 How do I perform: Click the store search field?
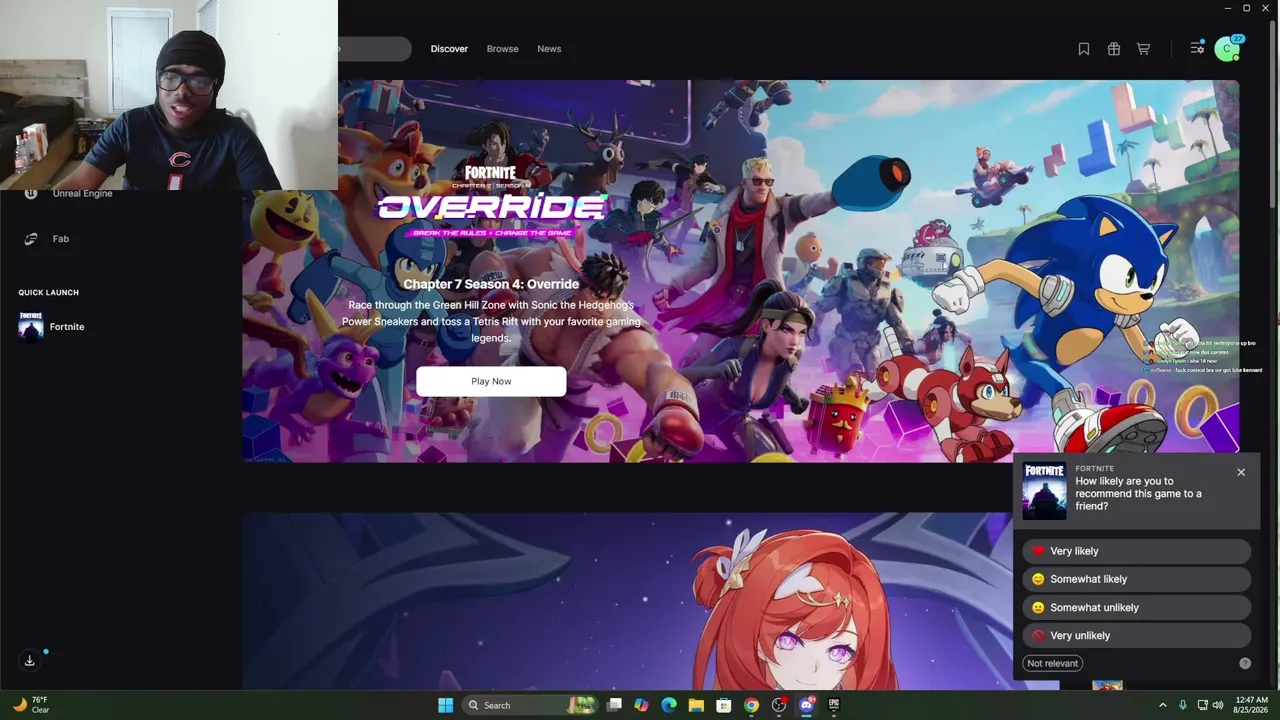tap(374, 49)
